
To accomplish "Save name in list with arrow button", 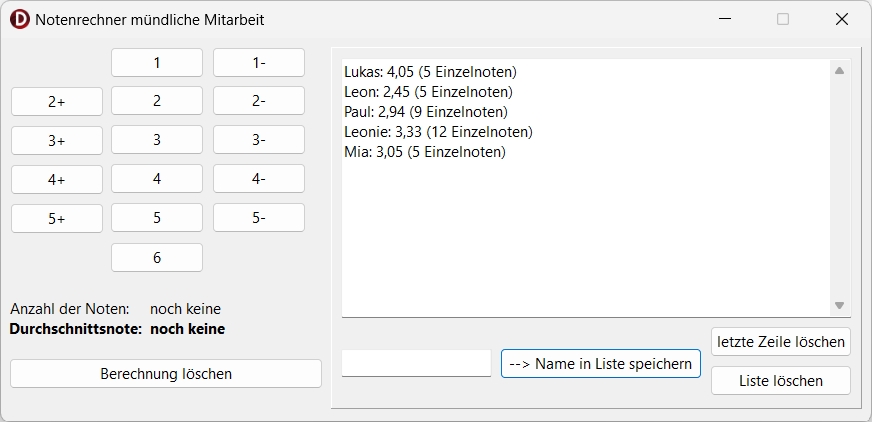I will [x=600, y=364].
